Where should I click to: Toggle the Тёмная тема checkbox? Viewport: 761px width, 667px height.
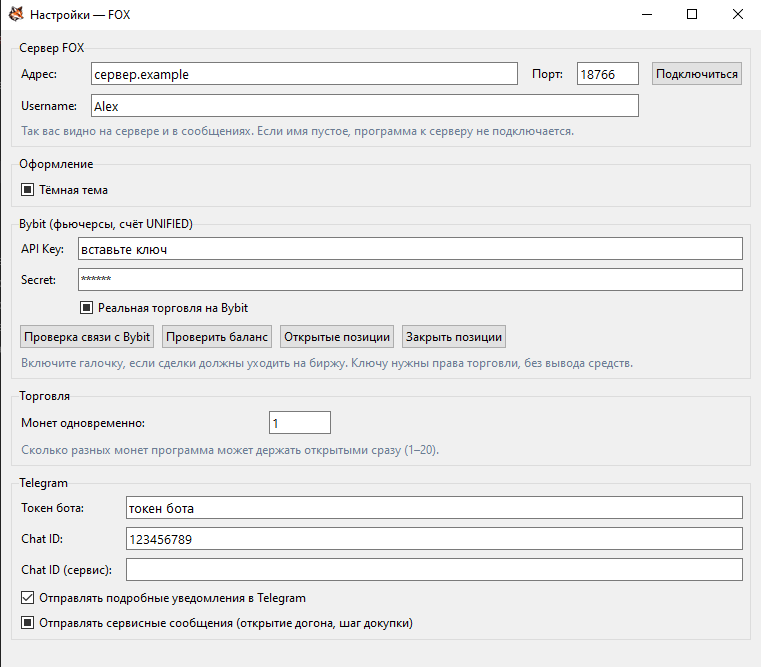point(27,190)
